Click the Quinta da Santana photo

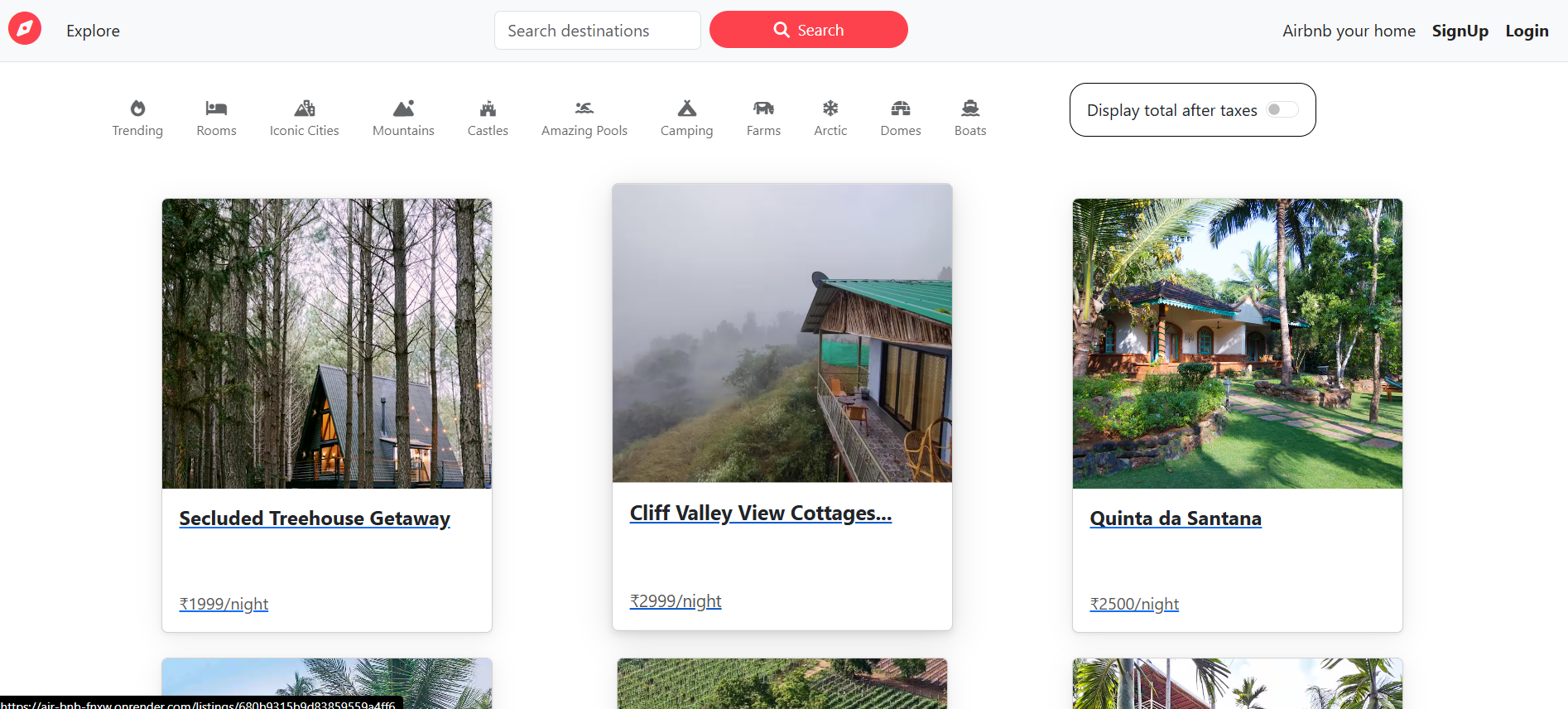click(1238, 344)
